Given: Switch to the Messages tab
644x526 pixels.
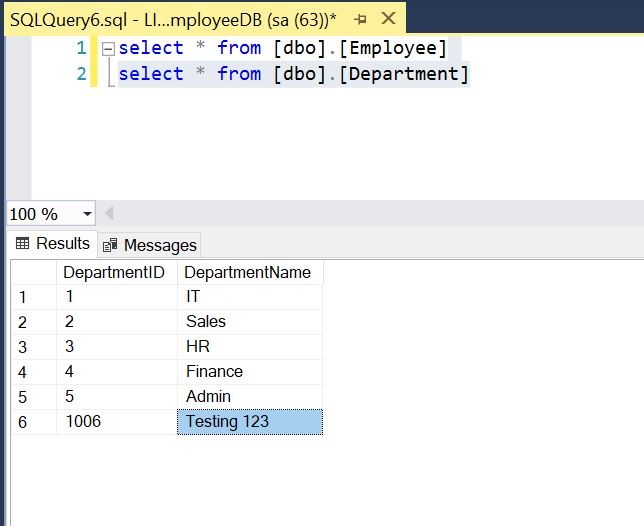Looking at the screenshot, I should point(150,245).
